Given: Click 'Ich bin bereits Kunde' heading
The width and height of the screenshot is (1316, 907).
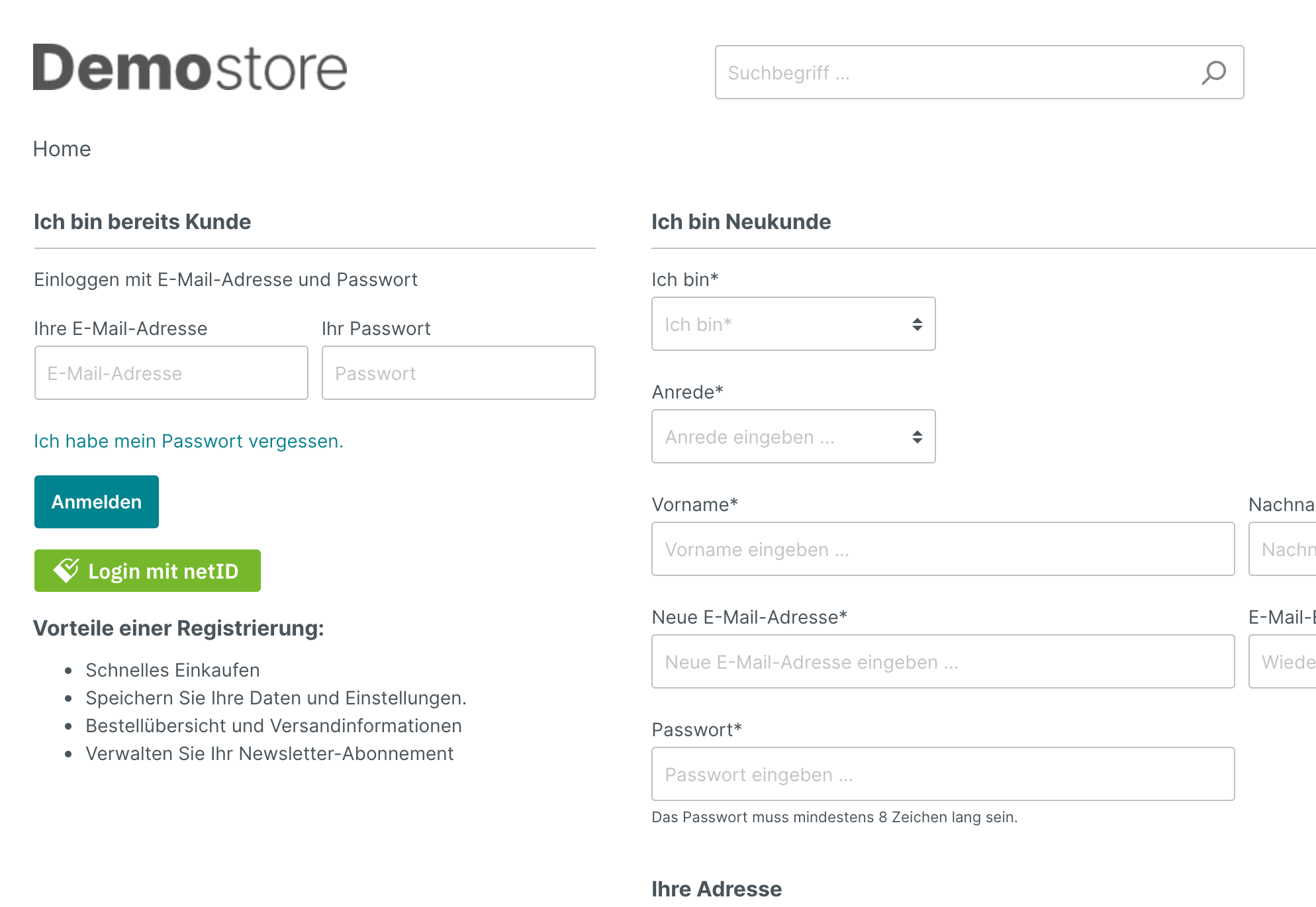Looking at the screenshot, I should click(142, 222).
